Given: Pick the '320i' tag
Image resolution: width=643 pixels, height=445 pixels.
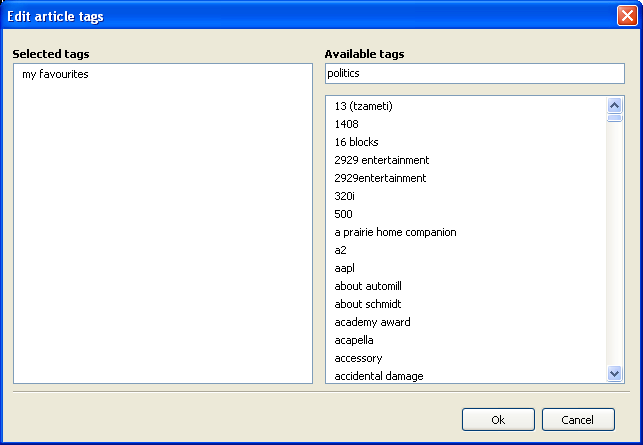Looking at the screenshot, I should (346, 196).
